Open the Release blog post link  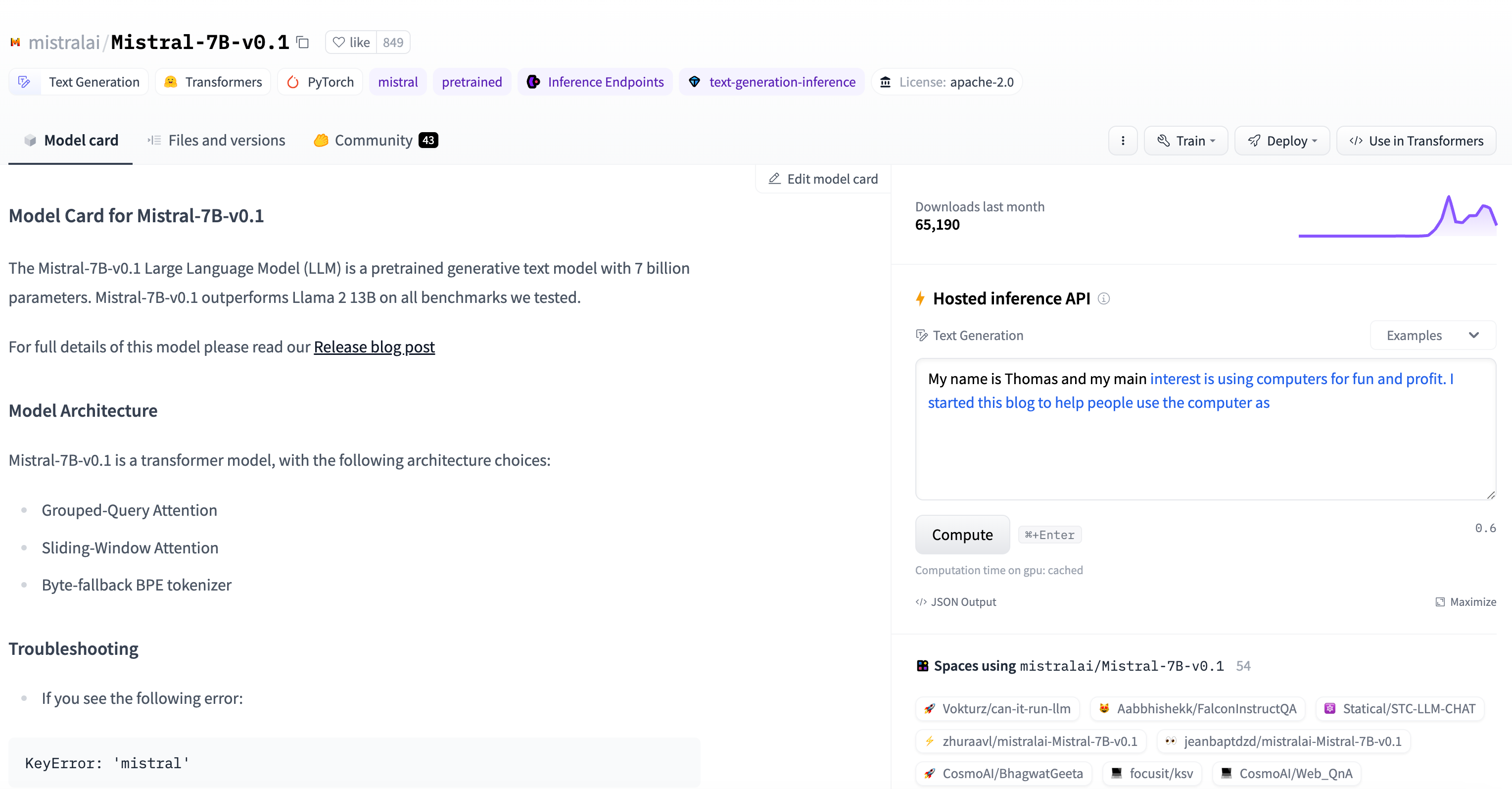[374, 347]
